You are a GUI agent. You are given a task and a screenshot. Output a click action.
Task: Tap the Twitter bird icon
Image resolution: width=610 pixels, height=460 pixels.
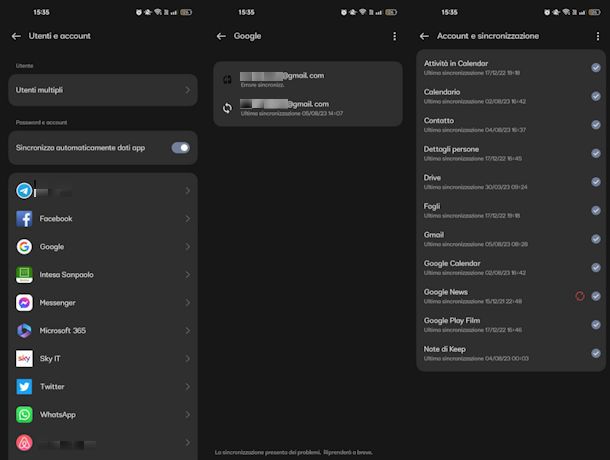click(24, 386)
